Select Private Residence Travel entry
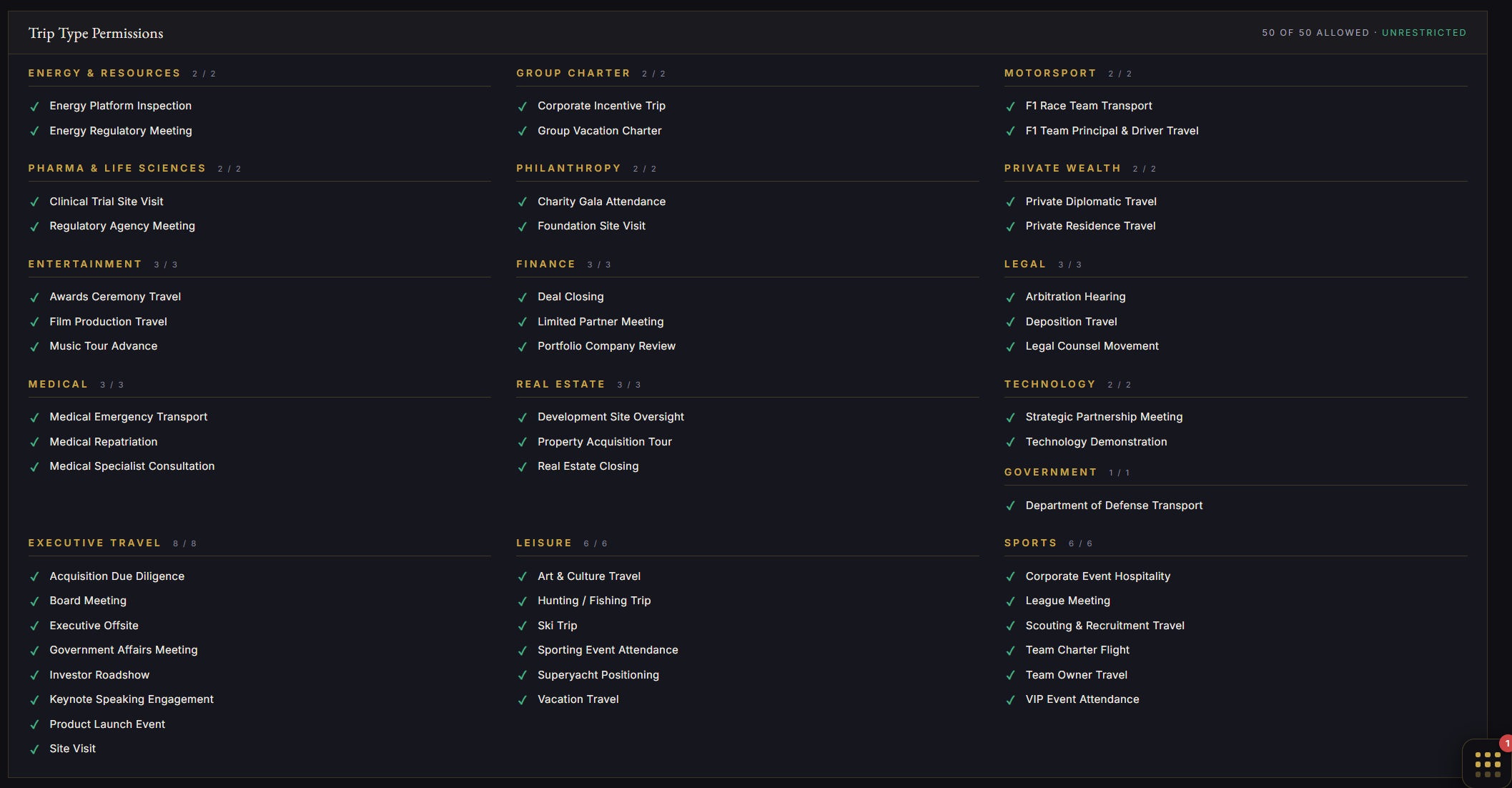Image resolution: width=1512 pixels, height=788 pixels. tap(1091, 226)
